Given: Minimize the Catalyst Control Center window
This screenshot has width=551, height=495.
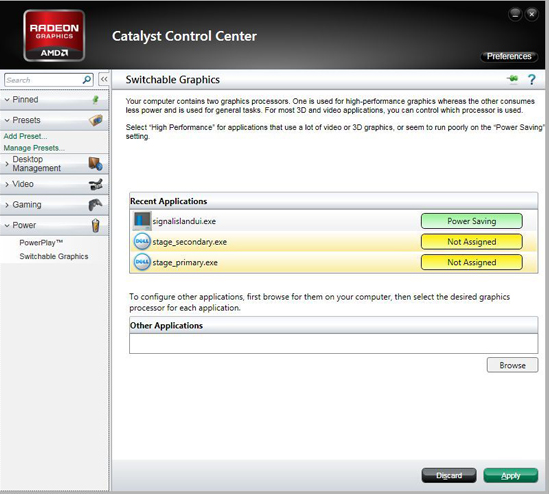Looking at the screenshot, I should point(515,14).
